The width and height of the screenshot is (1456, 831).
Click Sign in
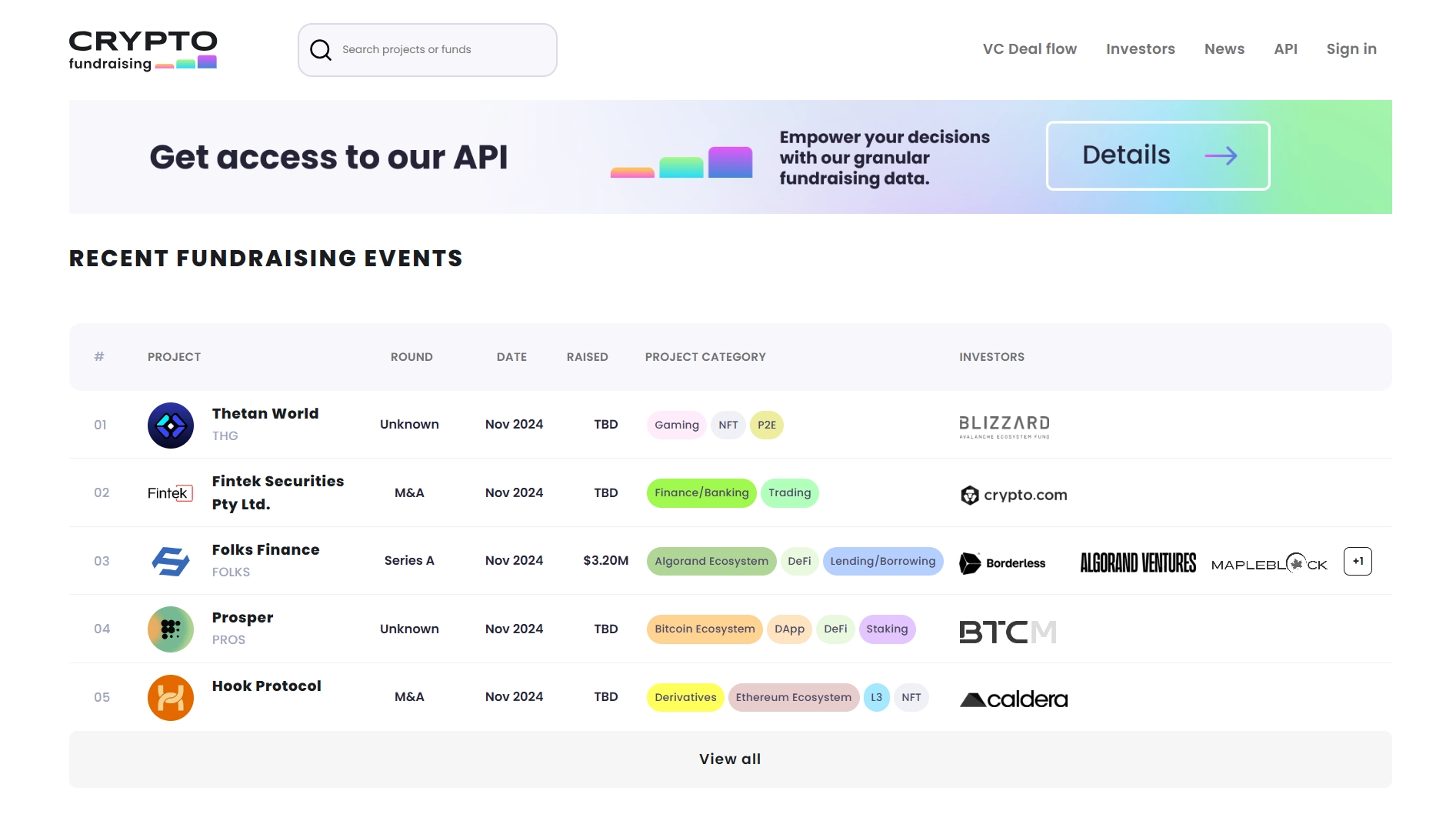[x=1351, y=49]
